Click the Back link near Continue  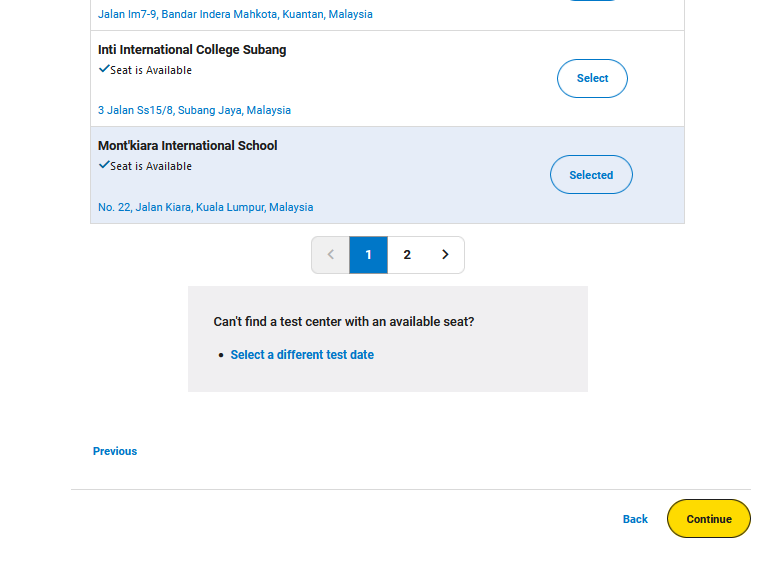[x=635, y=519]
